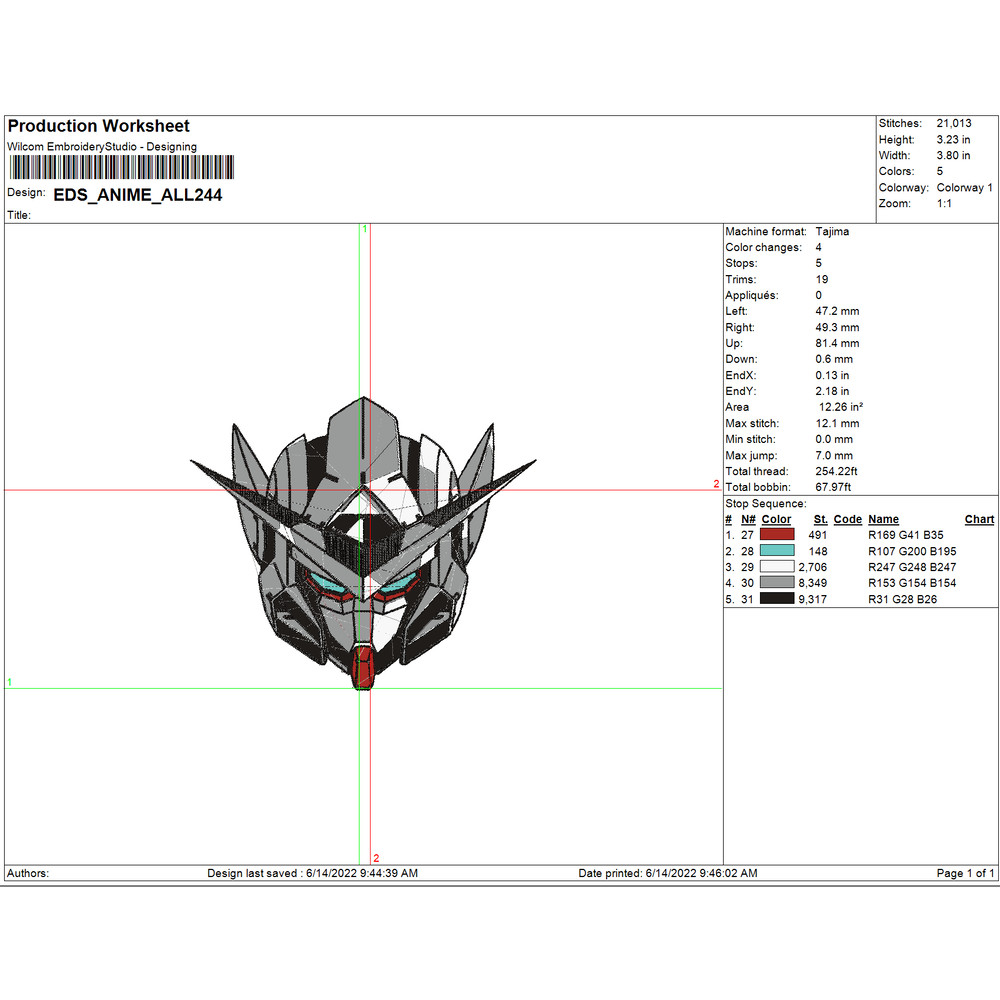This screenshot has height=1000, width=1000.
Task: Click the black swatch with 9,317 stitches
Action: 776,599
